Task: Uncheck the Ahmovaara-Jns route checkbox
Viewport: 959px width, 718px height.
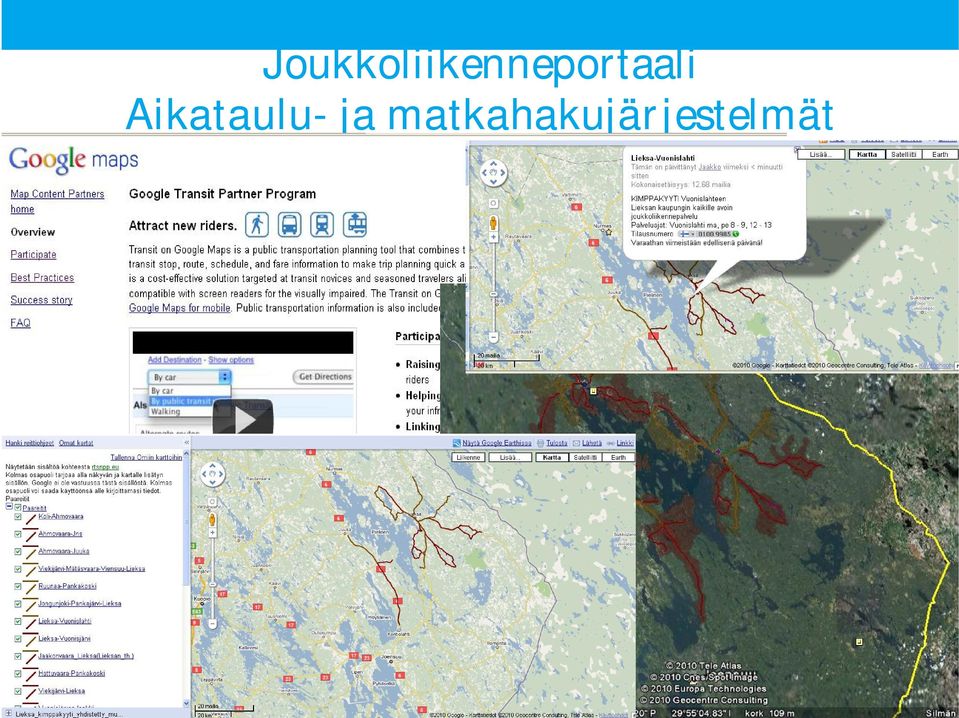Action: click(x=18, y=534)
